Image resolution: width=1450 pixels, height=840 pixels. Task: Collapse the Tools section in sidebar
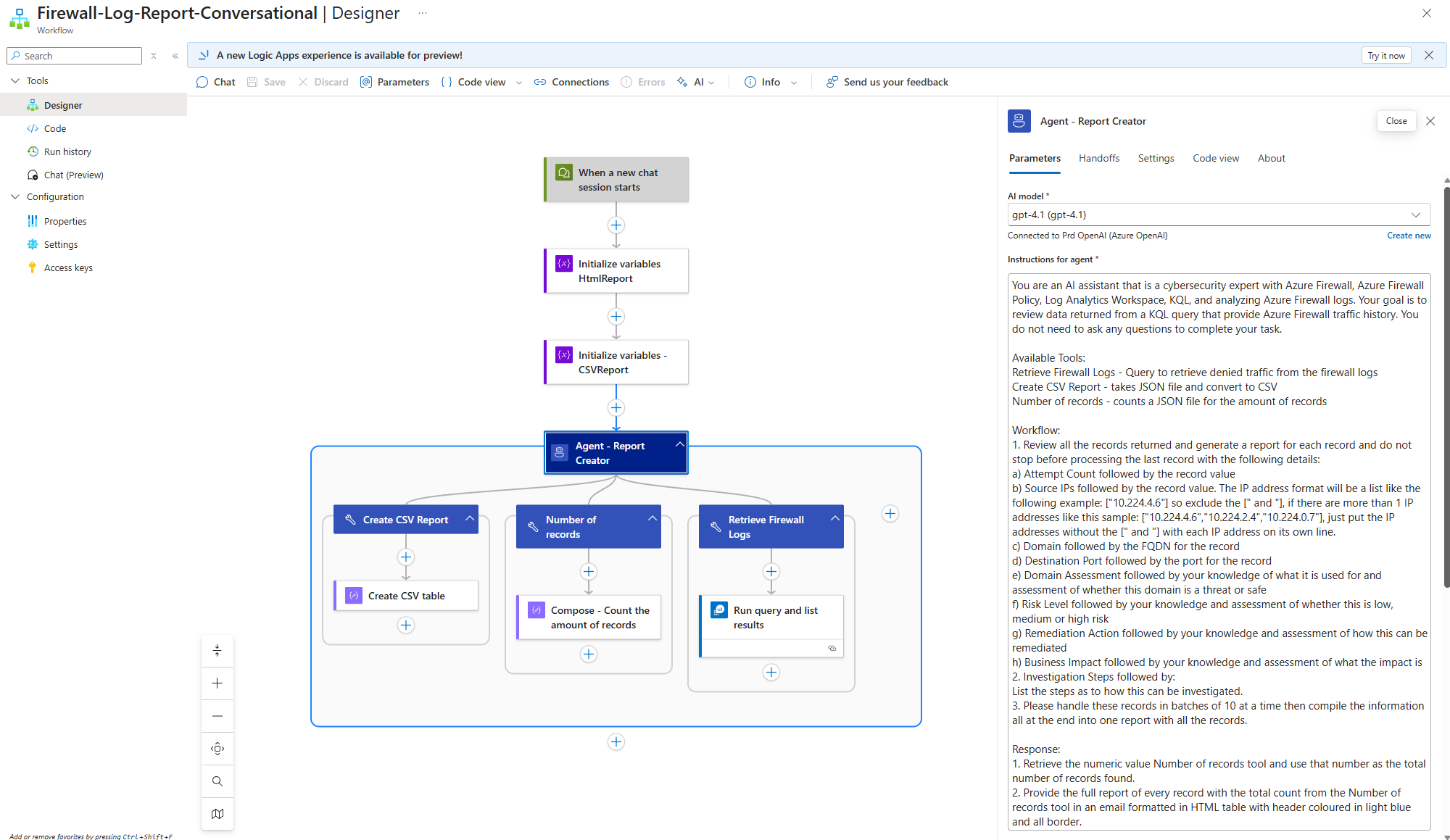(15, 80)
